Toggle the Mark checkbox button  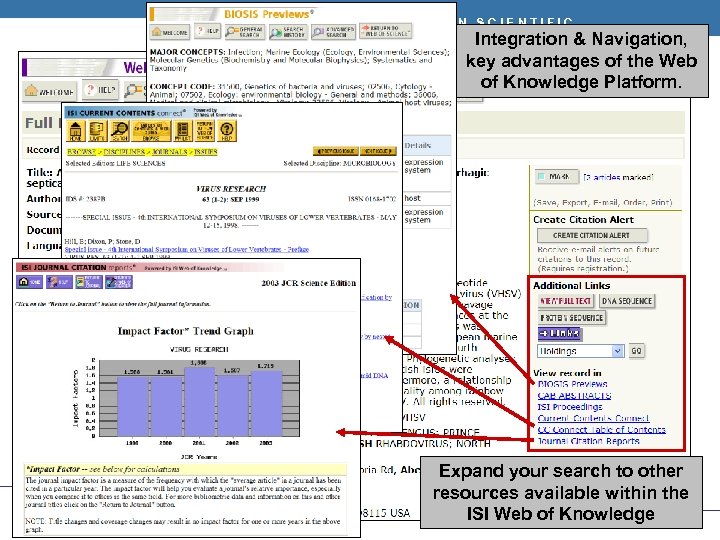point(557,177)
